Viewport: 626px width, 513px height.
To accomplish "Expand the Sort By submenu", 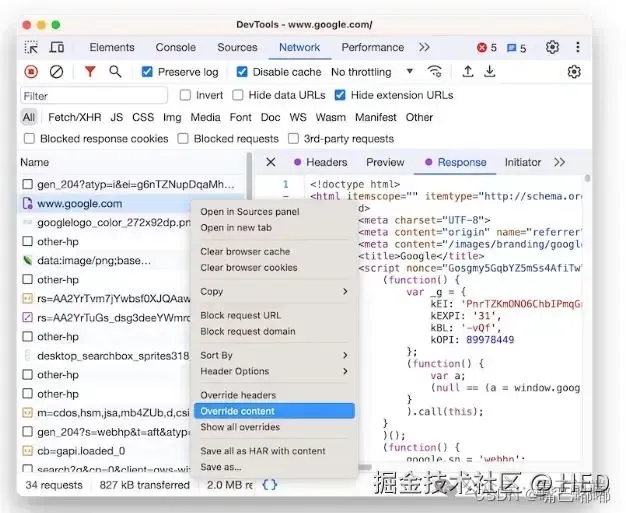I will (274, 355).
